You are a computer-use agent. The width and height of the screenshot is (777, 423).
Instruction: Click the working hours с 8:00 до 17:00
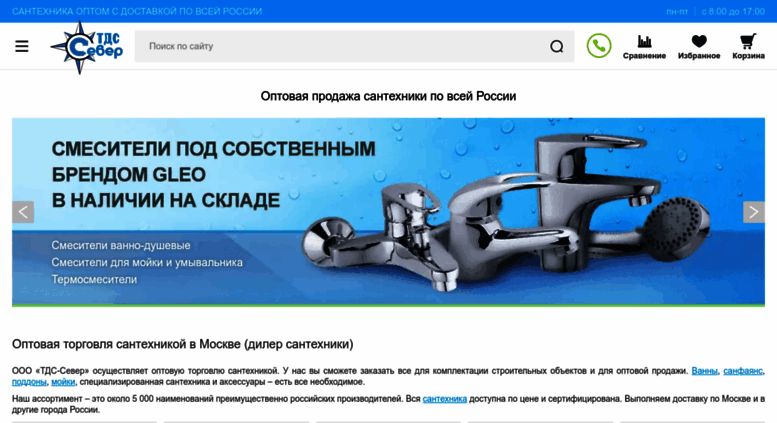[733, 11]
